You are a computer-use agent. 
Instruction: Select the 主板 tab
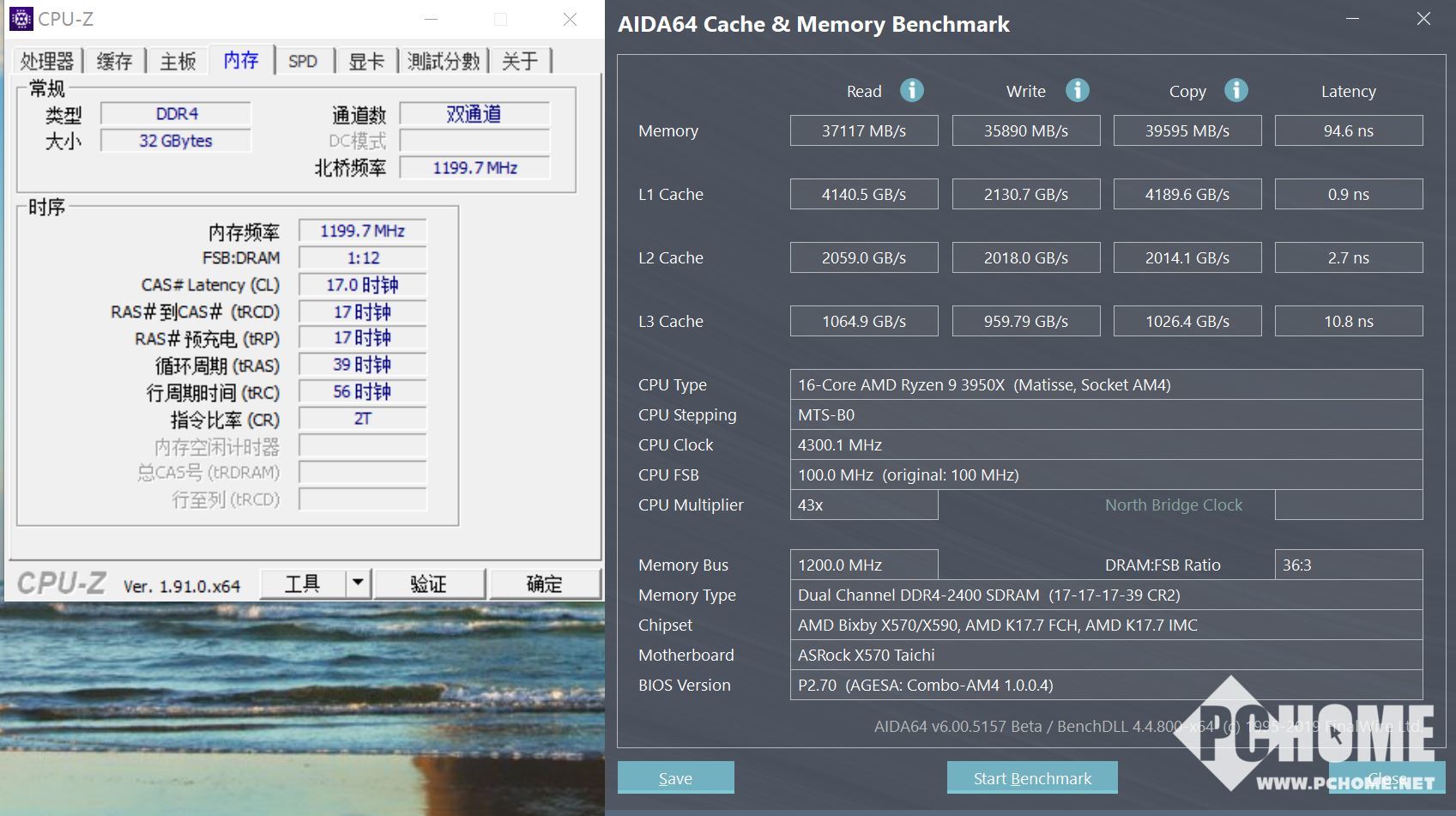[178, 61]
